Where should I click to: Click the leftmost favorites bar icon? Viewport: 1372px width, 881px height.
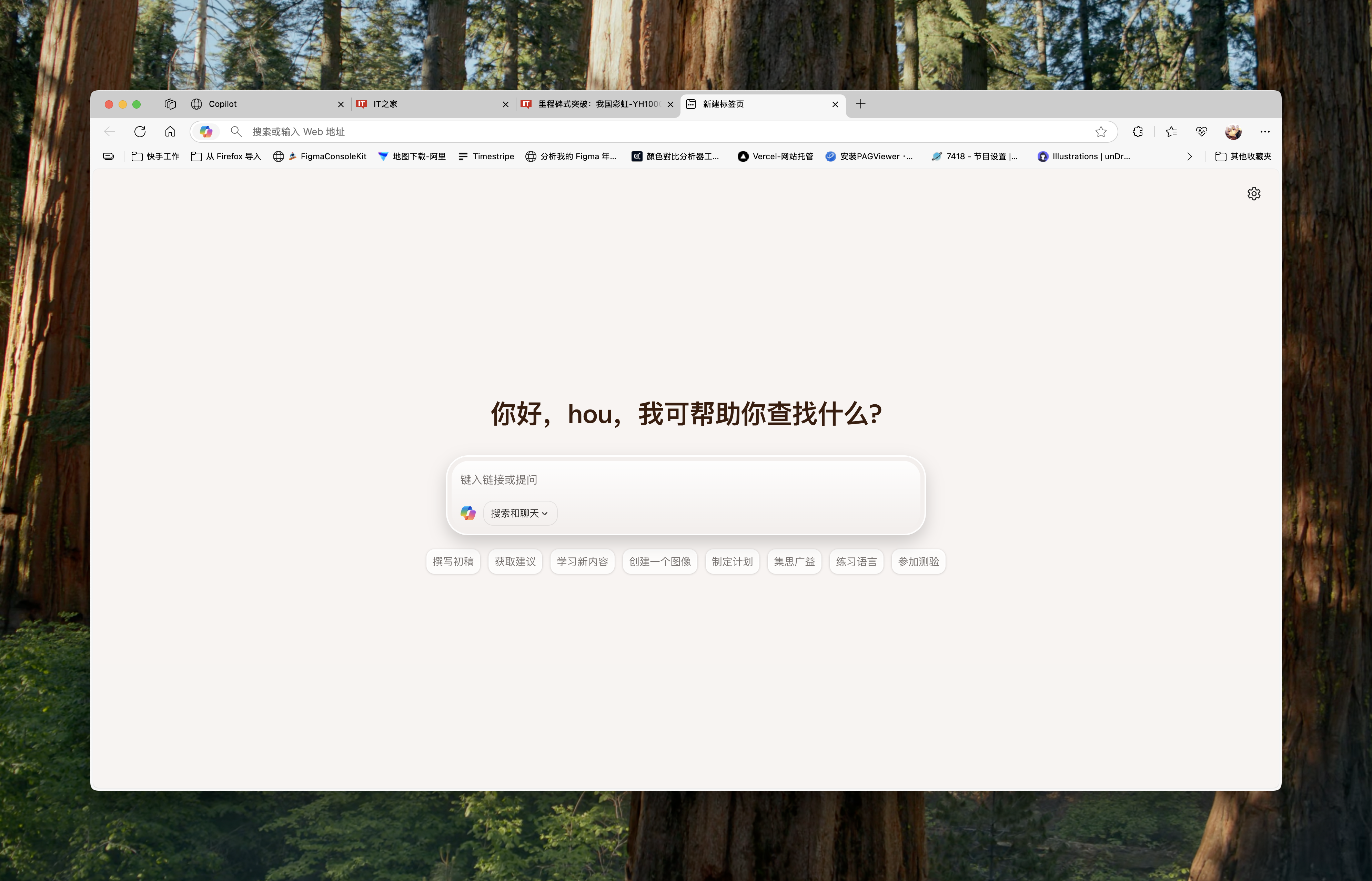click(x=108, y=156)
